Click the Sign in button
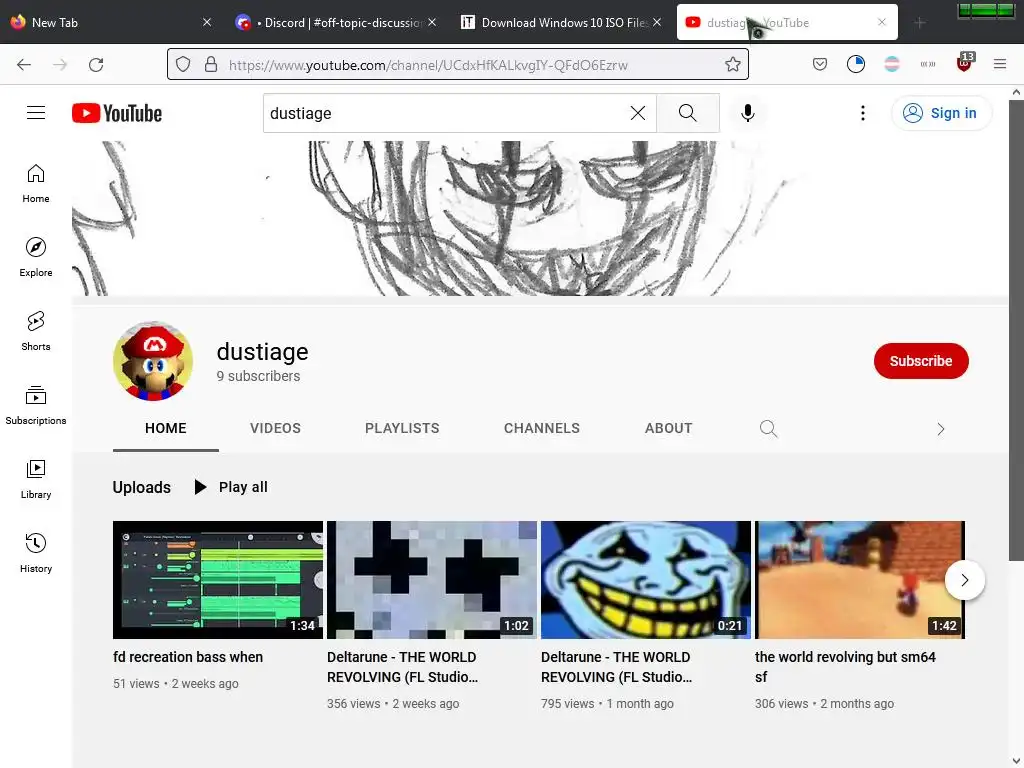The width and height of the screenshot is (1024, 768). (941, 113)
